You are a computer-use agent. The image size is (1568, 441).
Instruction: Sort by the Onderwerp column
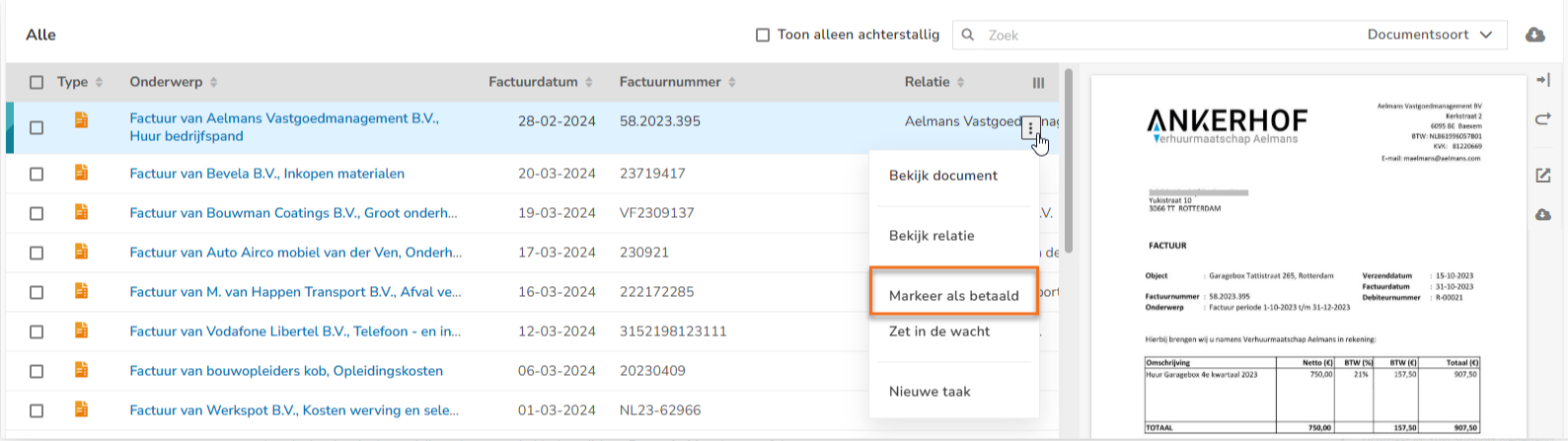pos(174,83)
